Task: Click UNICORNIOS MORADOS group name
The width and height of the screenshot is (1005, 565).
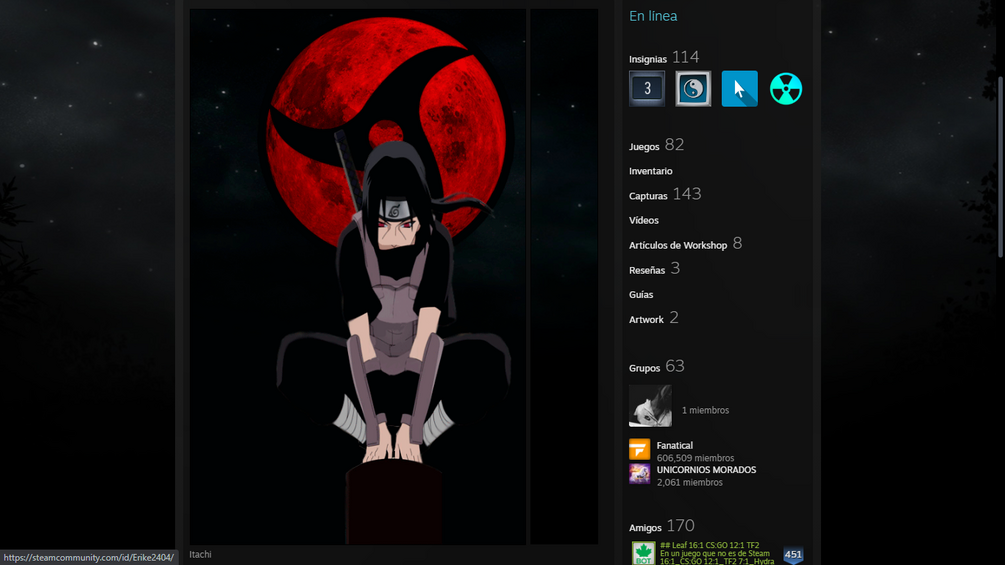Action: tap(706, 470)
